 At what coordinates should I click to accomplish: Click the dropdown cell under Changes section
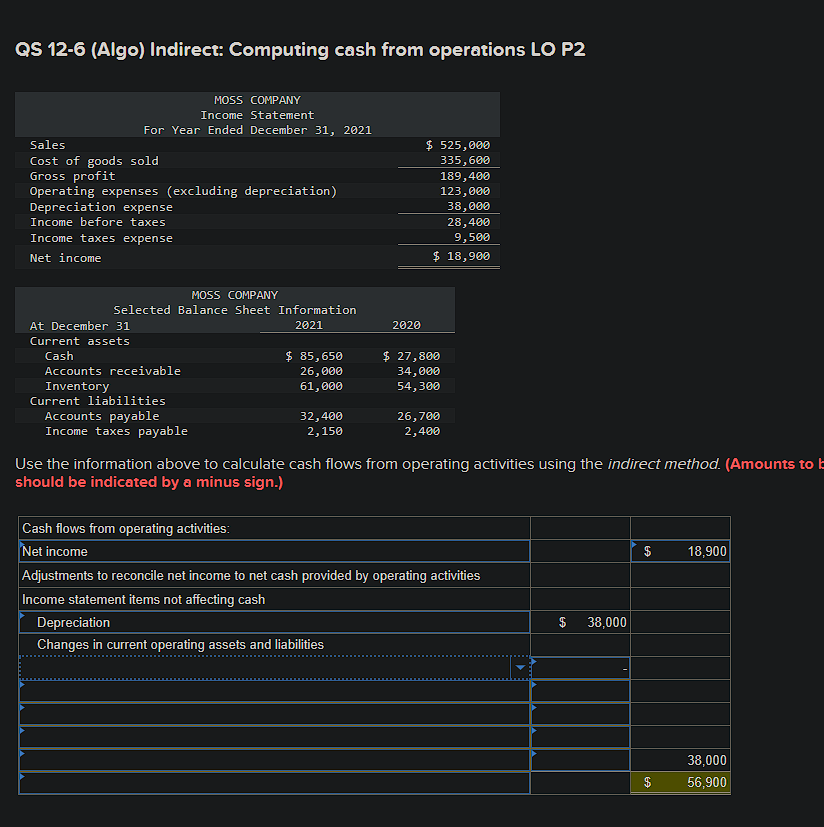270,667
